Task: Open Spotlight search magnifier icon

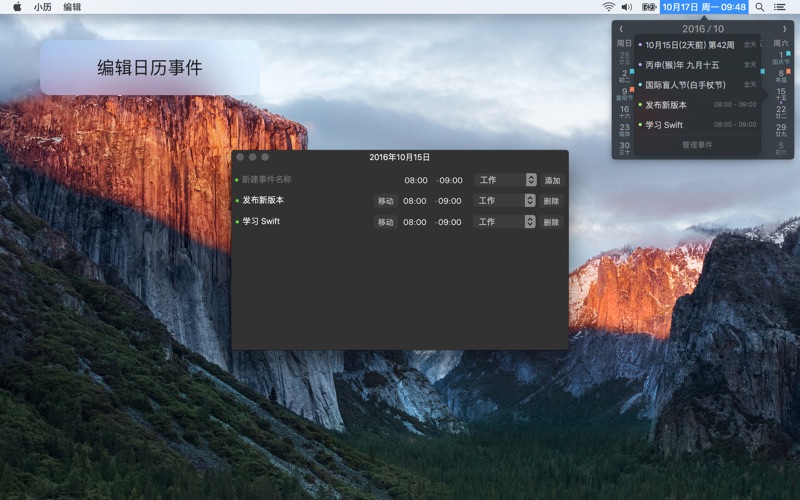Action: 760,7
